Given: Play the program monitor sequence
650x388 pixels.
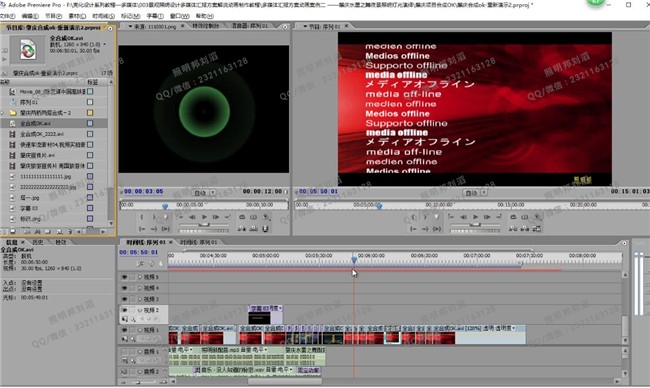Looking at the screenshot, I should 475,217.
